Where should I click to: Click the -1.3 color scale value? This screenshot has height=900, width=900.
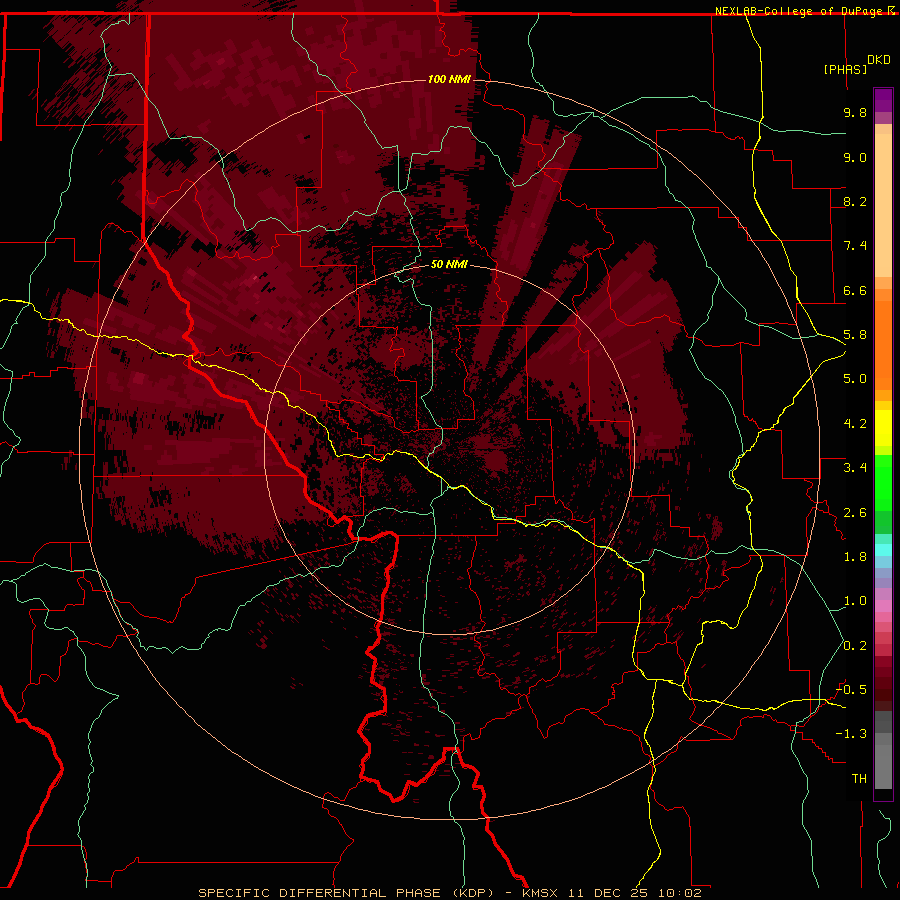coord(851,735)
